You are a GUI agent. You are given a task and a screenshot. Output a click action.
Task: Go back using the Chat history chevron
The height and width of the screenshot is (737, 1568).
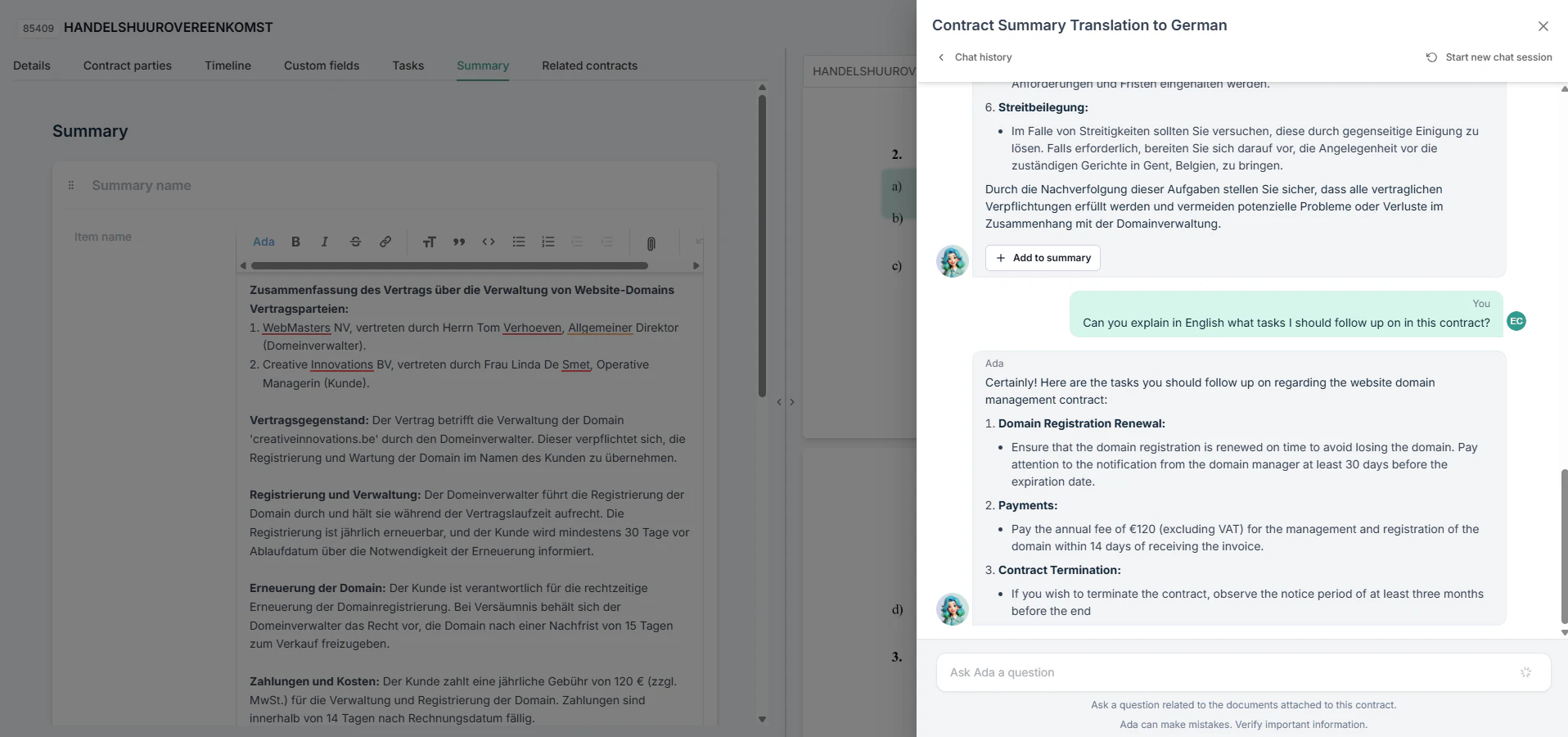(940, 57)
